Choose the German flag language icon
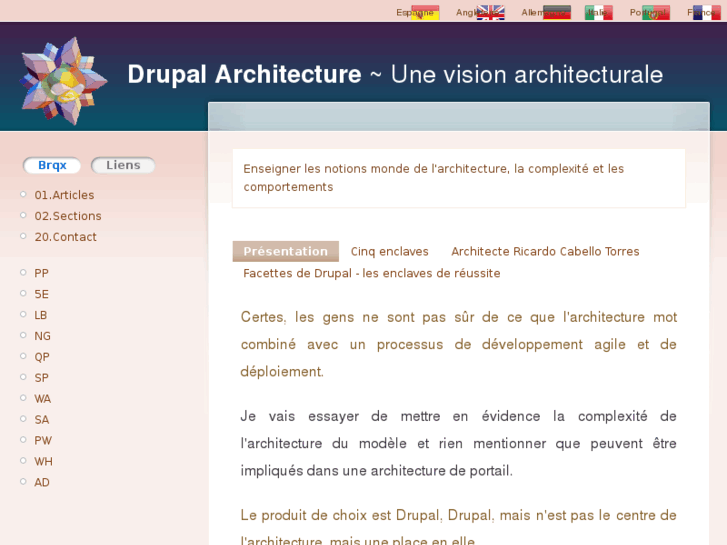The height and width of the screenshot is (545, 727). coord(557,13)
